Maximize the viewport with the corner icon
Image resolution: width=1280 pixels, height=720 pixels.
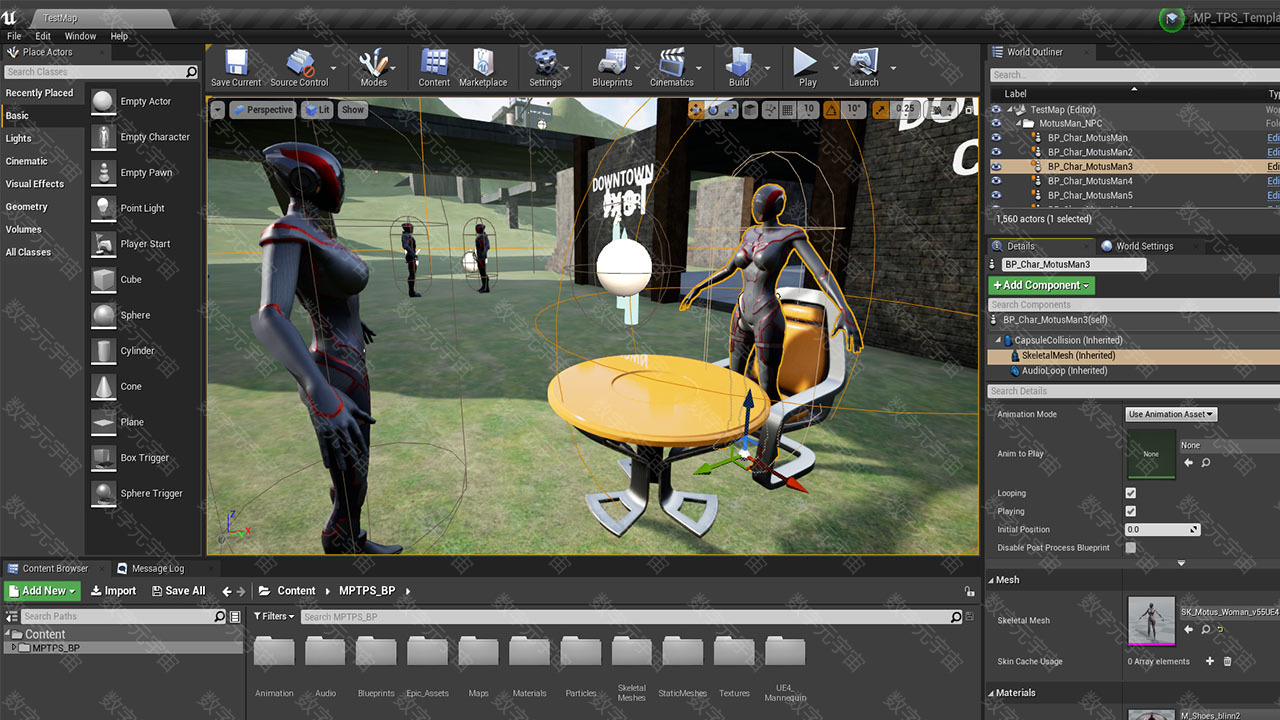969,111
